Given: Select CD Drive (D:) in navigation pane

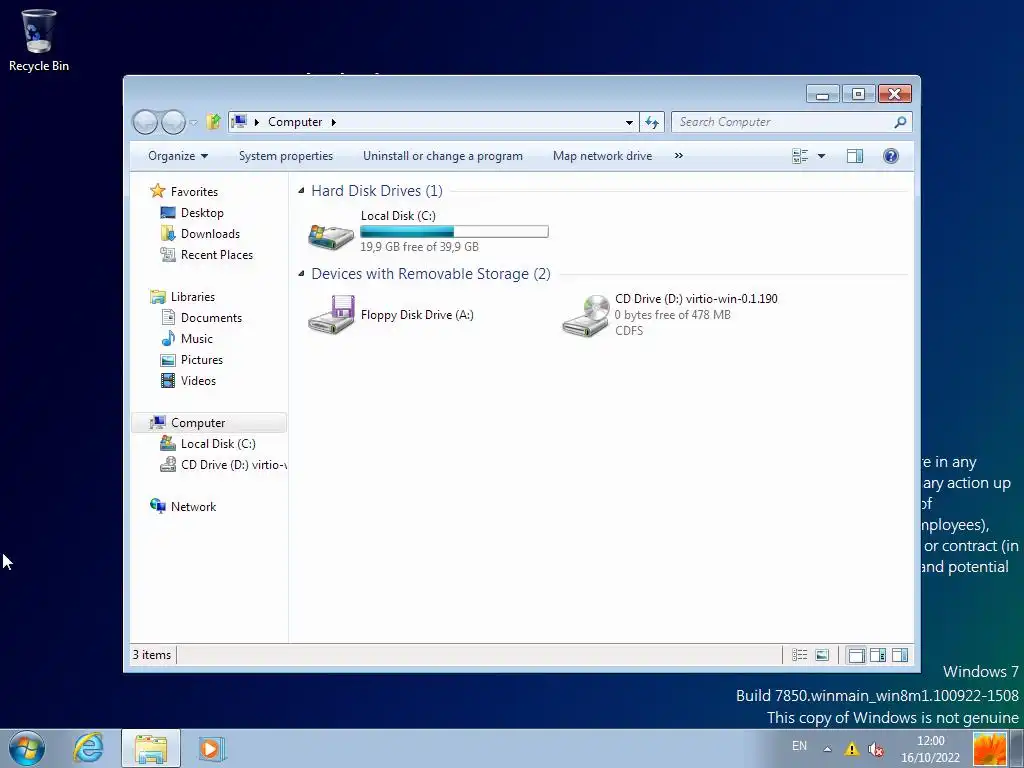Looking at the screenshot, I should pos(223,464).
